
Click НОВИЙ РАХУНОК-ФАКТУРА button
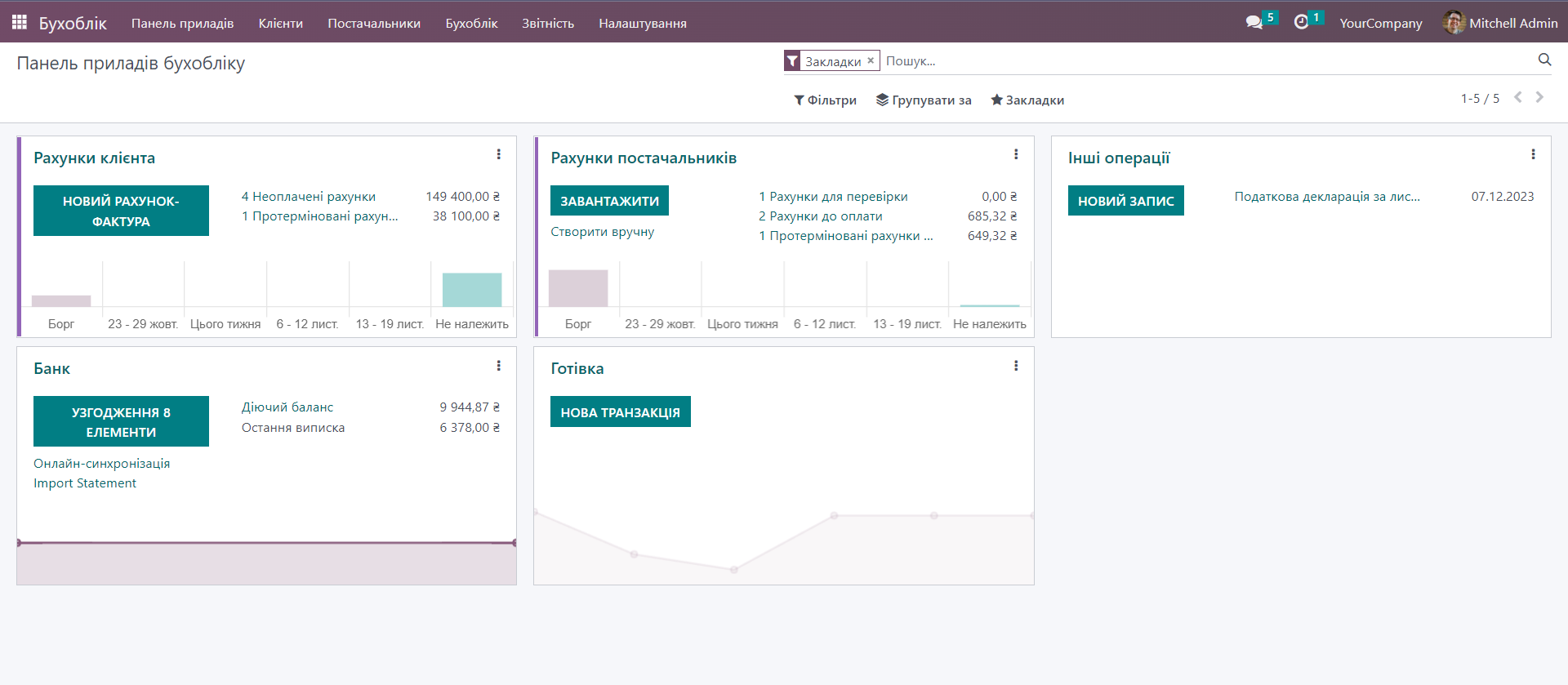coord(121,211)
